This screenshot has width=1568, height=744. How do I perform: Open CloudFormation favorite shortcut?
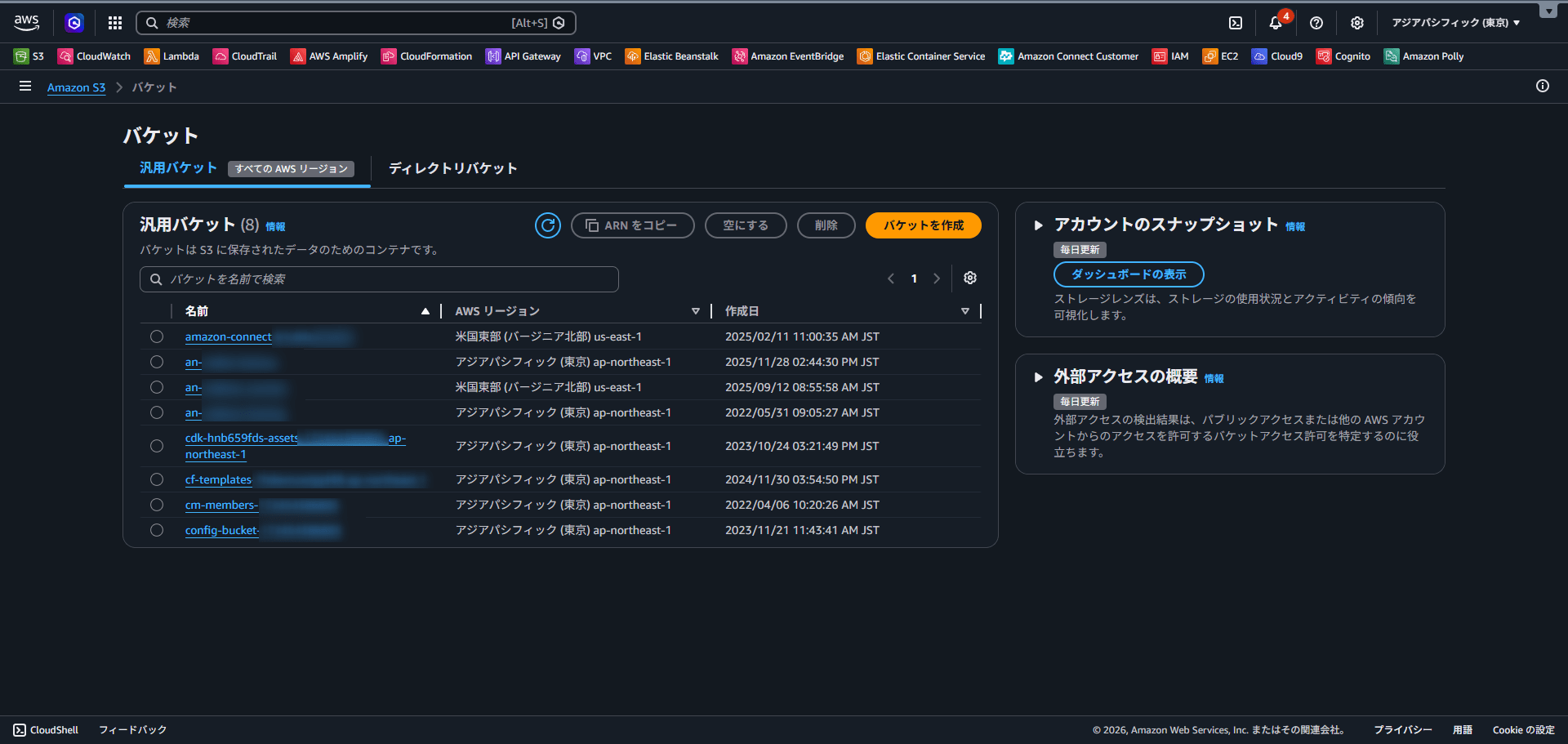coord(426,56)
